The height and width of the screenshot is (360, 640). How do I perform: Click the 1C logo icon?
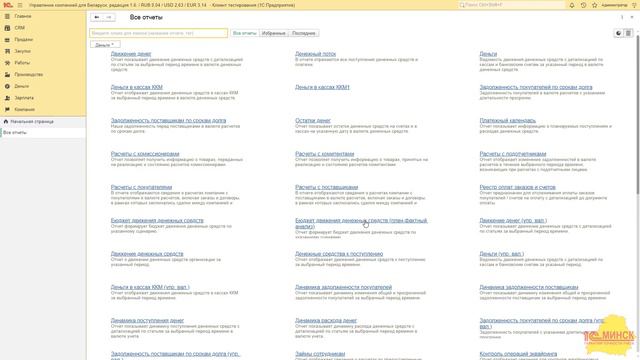[x=8, y=5]
